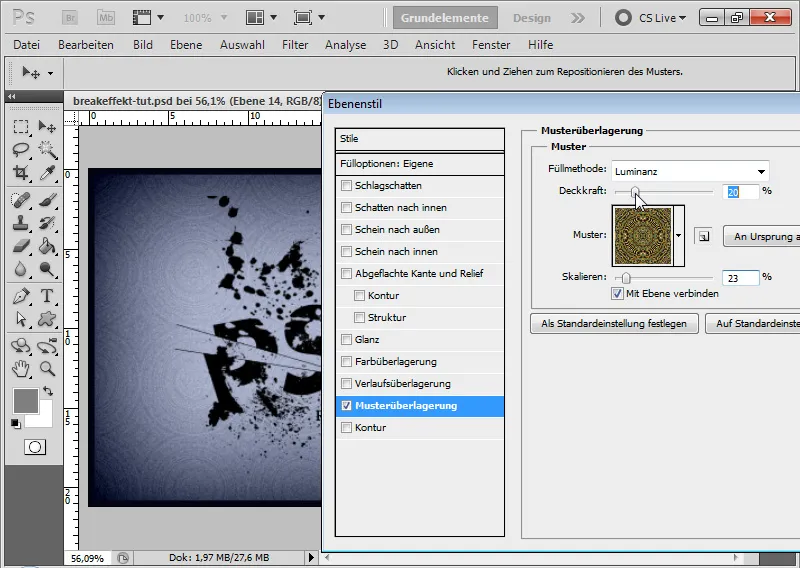
Task: Open the Datei menu
Action: tap(27, 45)
